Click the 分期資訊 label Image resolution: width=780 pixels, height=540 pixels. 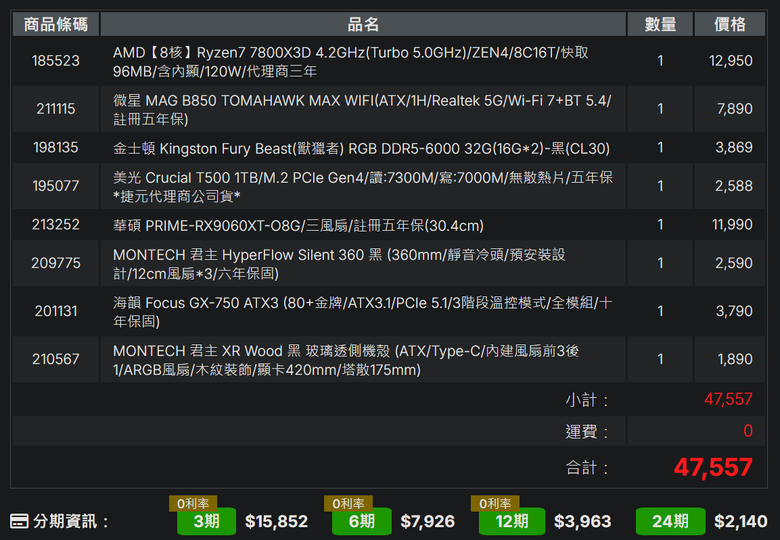point(70,521)
